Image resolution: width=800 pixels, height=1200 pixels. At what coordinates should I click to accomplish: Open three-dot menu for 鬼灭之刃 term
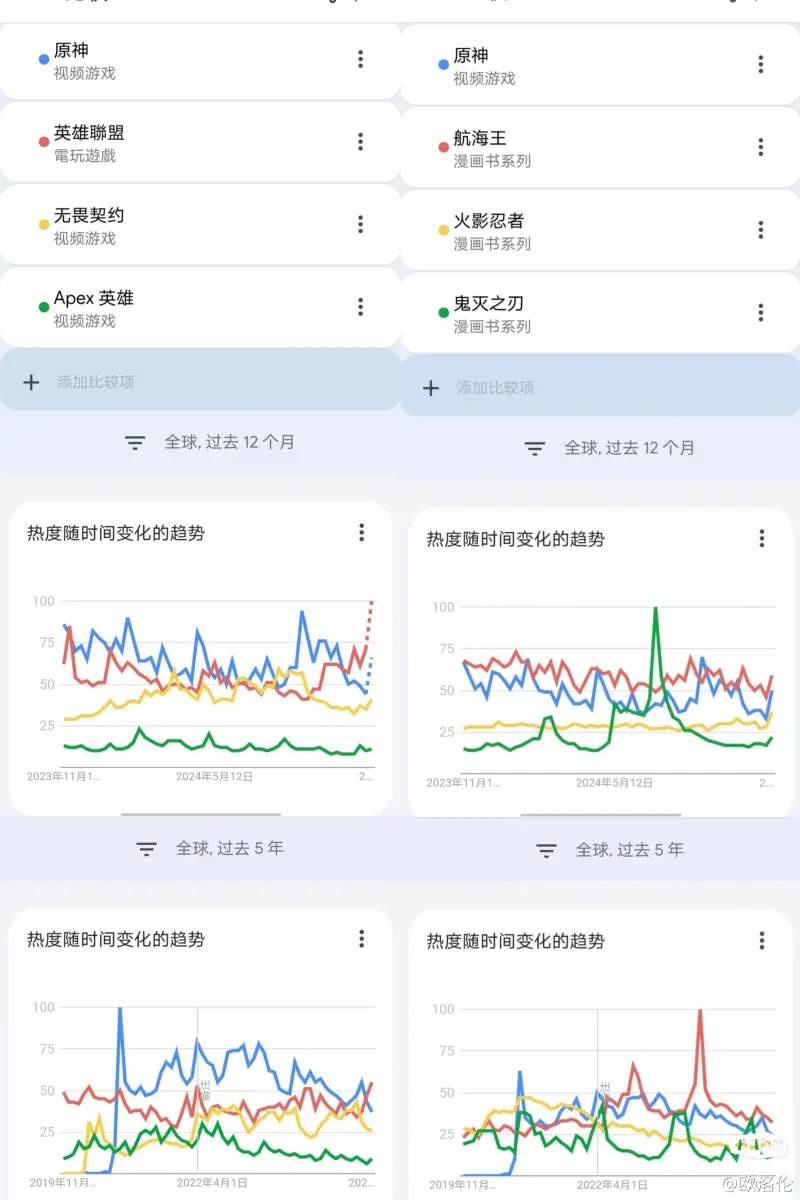pos(761,313)
